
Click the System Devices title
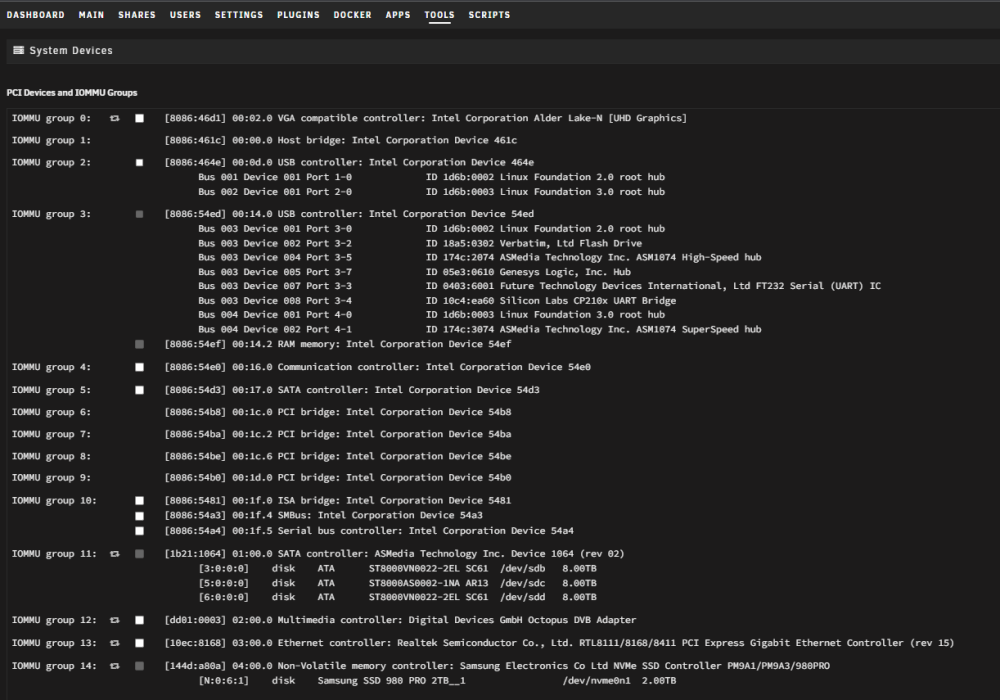tap(71, 50)
